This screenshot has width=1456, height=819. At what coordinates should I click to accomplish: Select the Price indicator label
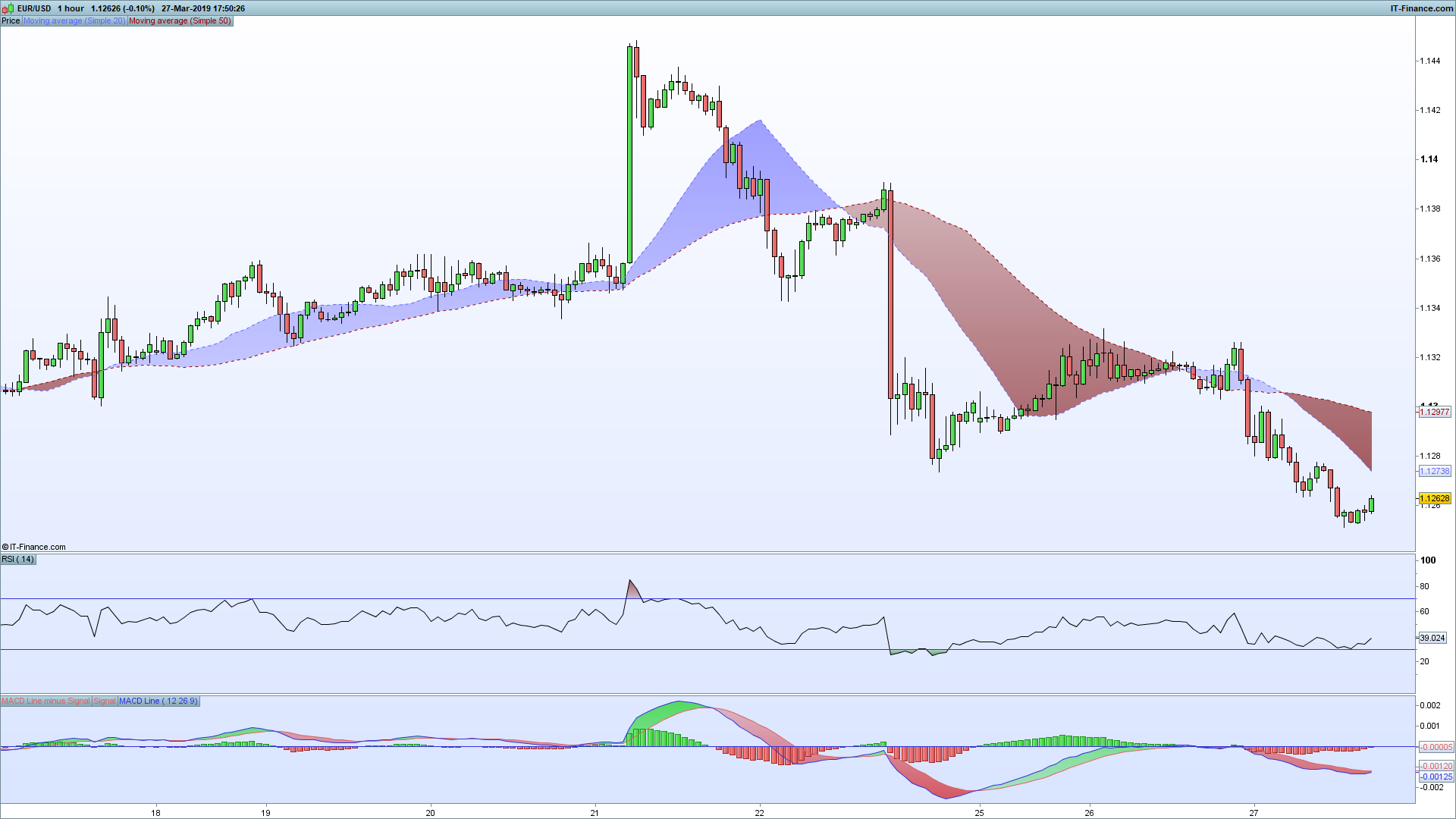coord(11,21)
